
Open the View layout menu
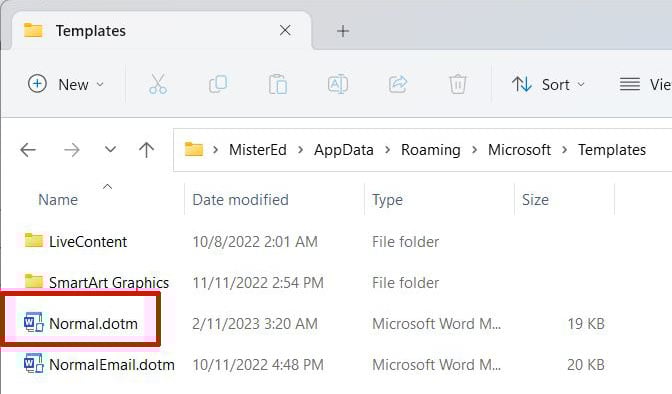pyautogui.click(x=645, y=84)
